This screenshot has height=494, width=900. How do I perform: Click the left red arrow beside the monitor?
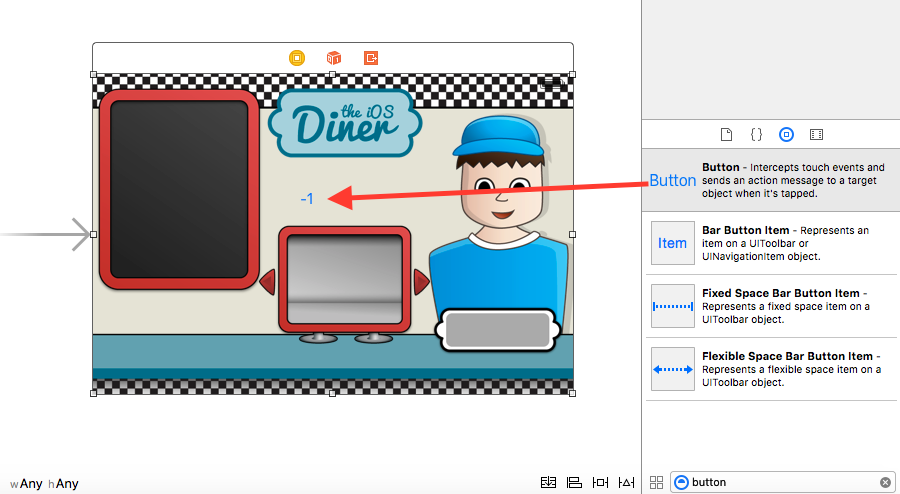[x=267, y=282]
